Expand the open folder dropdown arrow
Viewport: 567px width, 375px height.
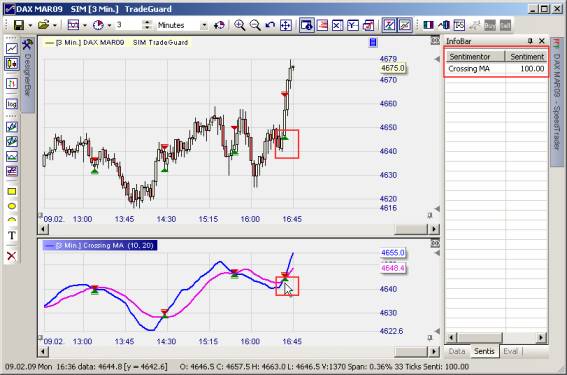point(55,25)
